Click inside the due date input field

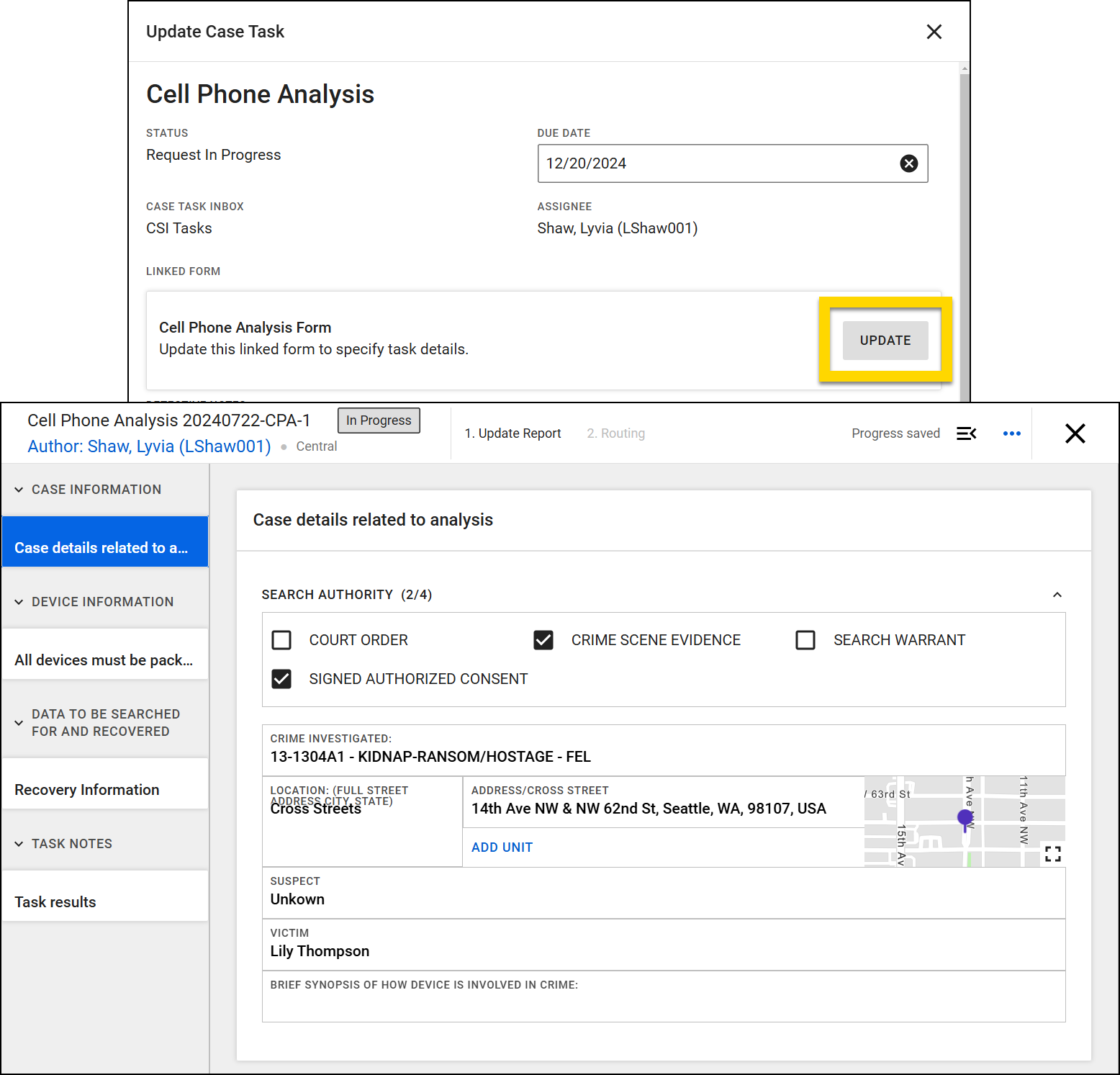684,163
